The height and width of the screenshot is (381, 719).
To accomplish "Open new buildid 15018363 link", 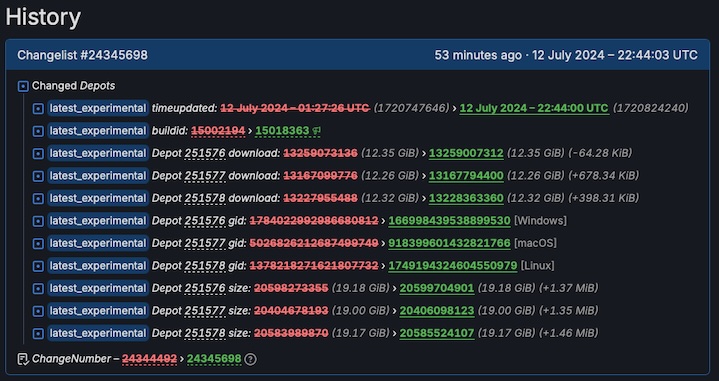I will coord(282,131).
